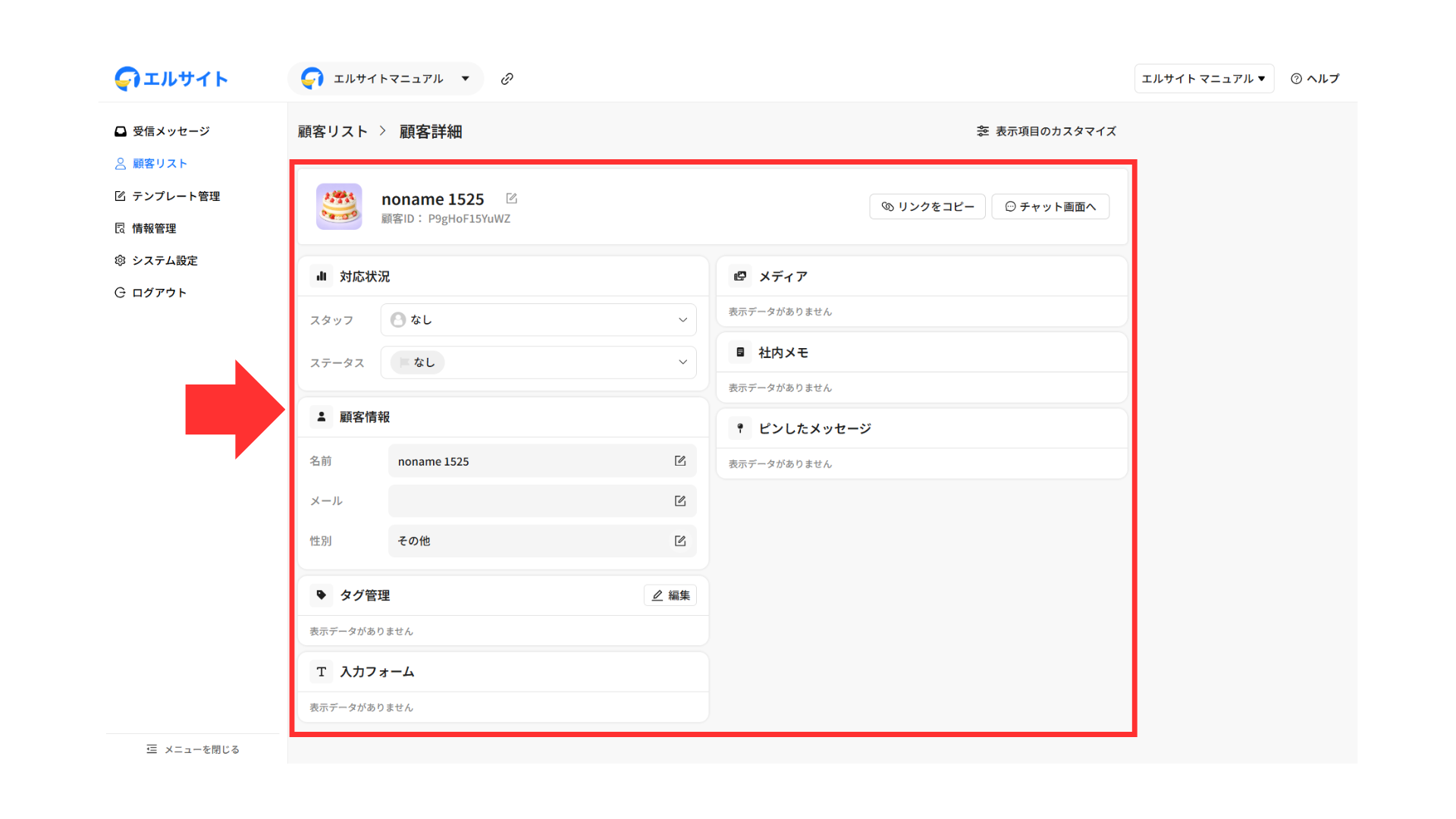Image resolution: width=1456 pixels, height=819 pixels.
Task: Edit the 名前 field via pencil icon
Action: pyautogui.click(x=680, y=461)
